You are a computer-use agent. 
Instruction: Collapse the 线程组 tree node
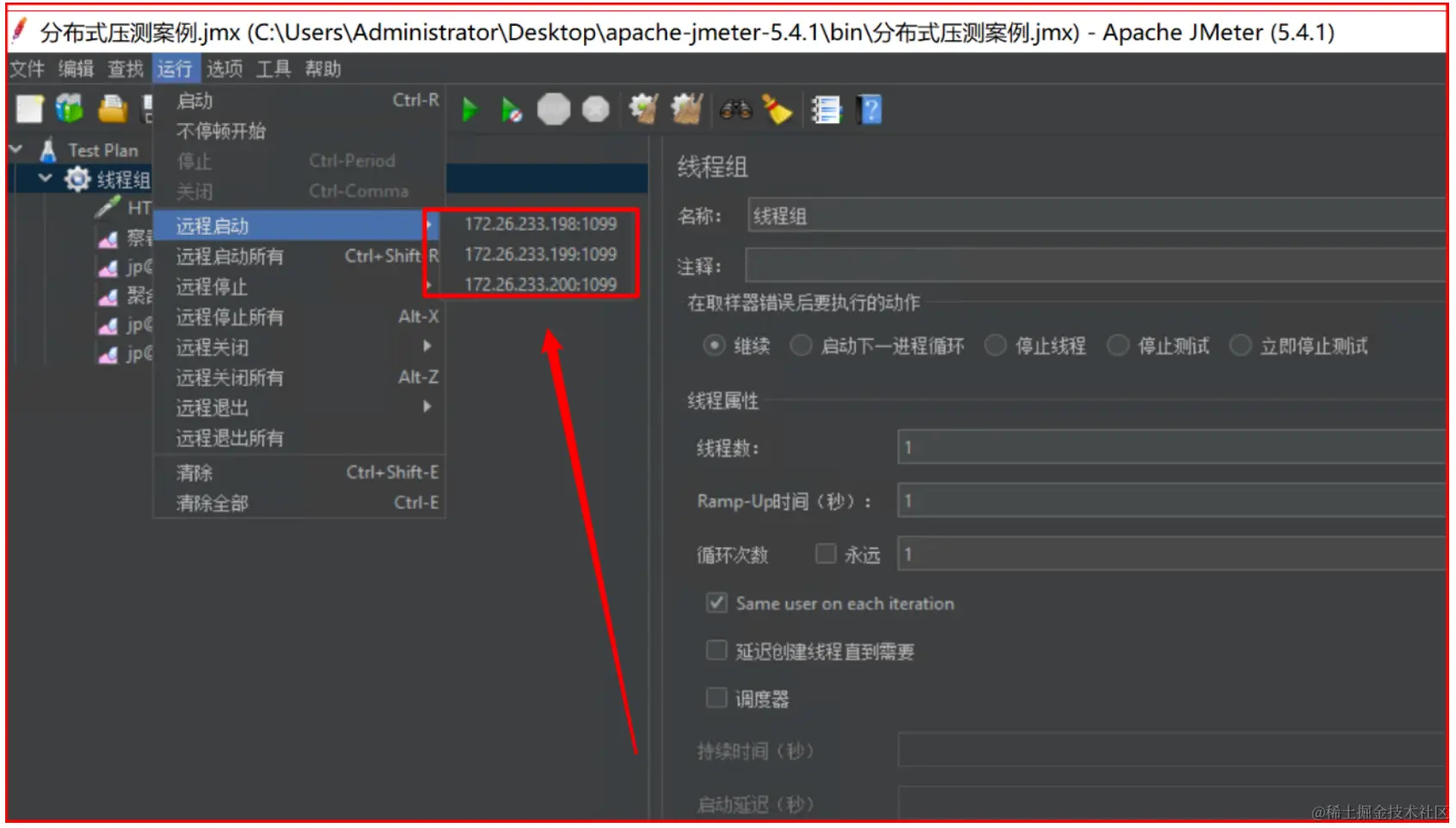pyautogui.click(x=46, y=179)
